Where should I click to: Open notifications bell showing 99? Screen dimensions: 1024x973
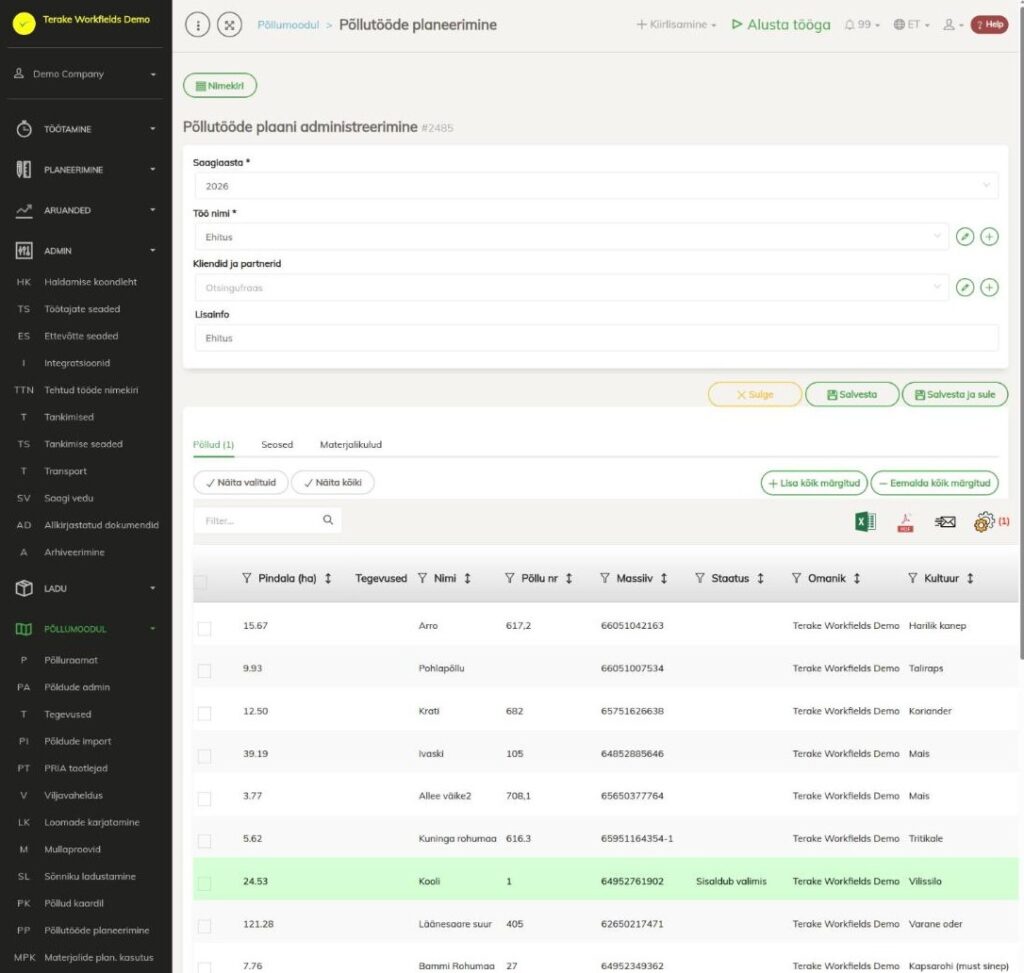[x=862, y=25]
